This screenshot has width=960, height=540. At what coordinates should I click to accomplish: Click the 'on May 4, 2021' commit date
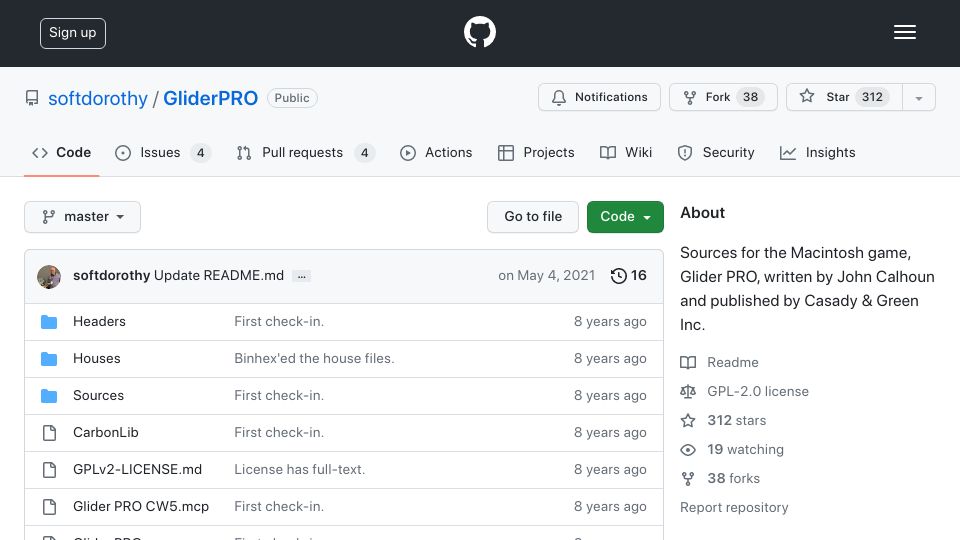547,276
